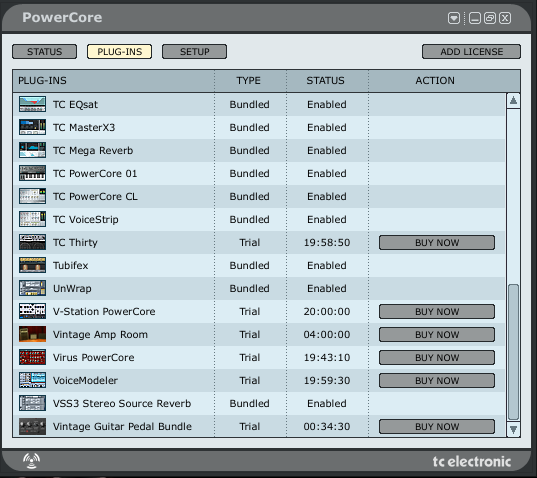Select the Vintage Amp Room thumbnail icon

32,334
